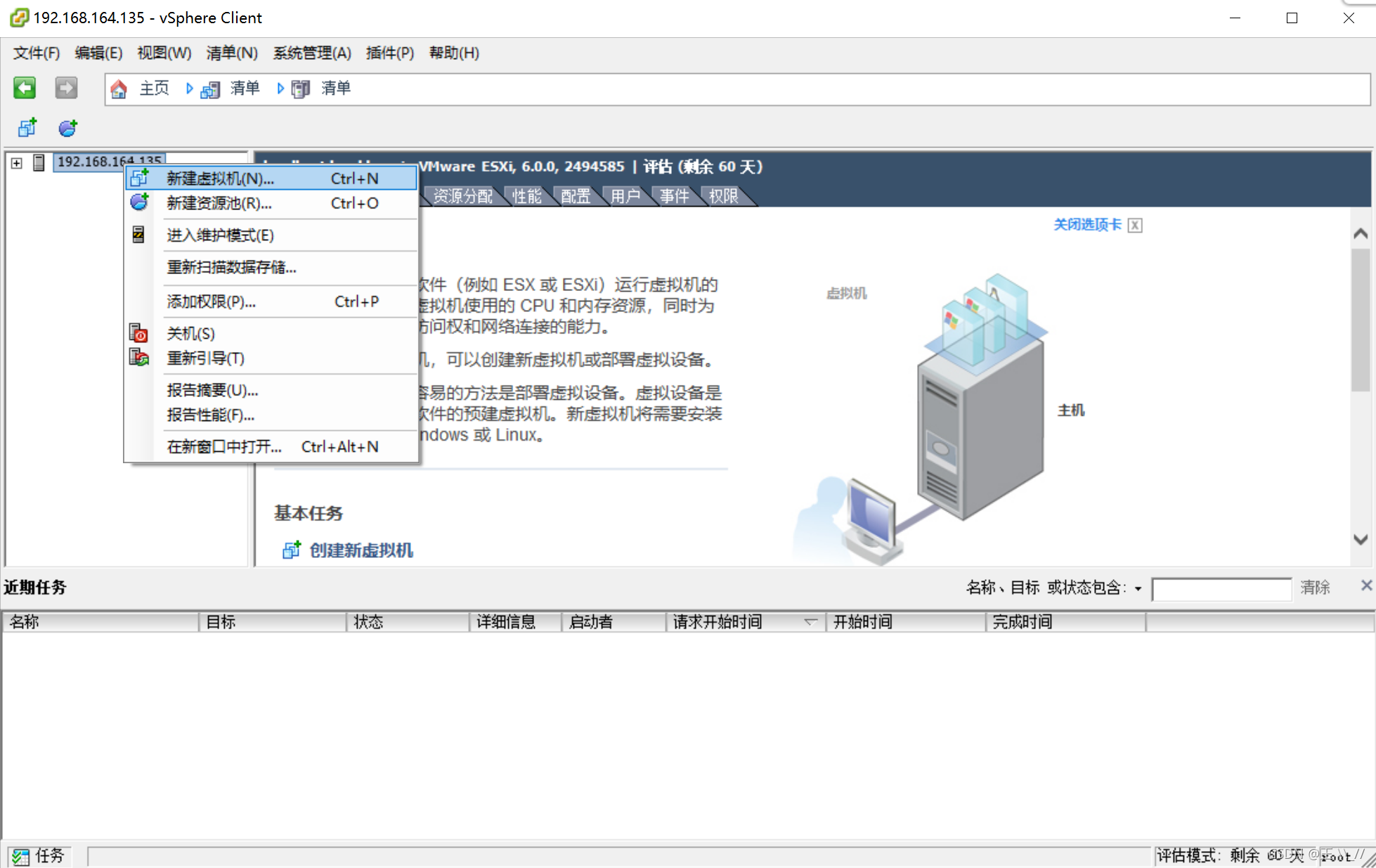This screenshot has width=1376, height=868.
Task: Choose 在新窗口中打开... from context menu
Action: point(271,447)
